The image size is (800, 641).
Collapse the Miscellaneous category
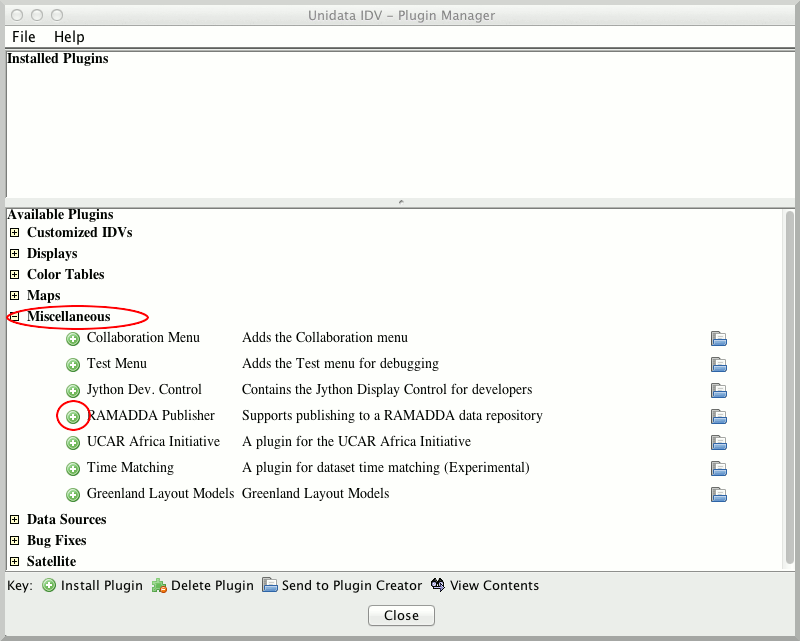tap(15, 317)
